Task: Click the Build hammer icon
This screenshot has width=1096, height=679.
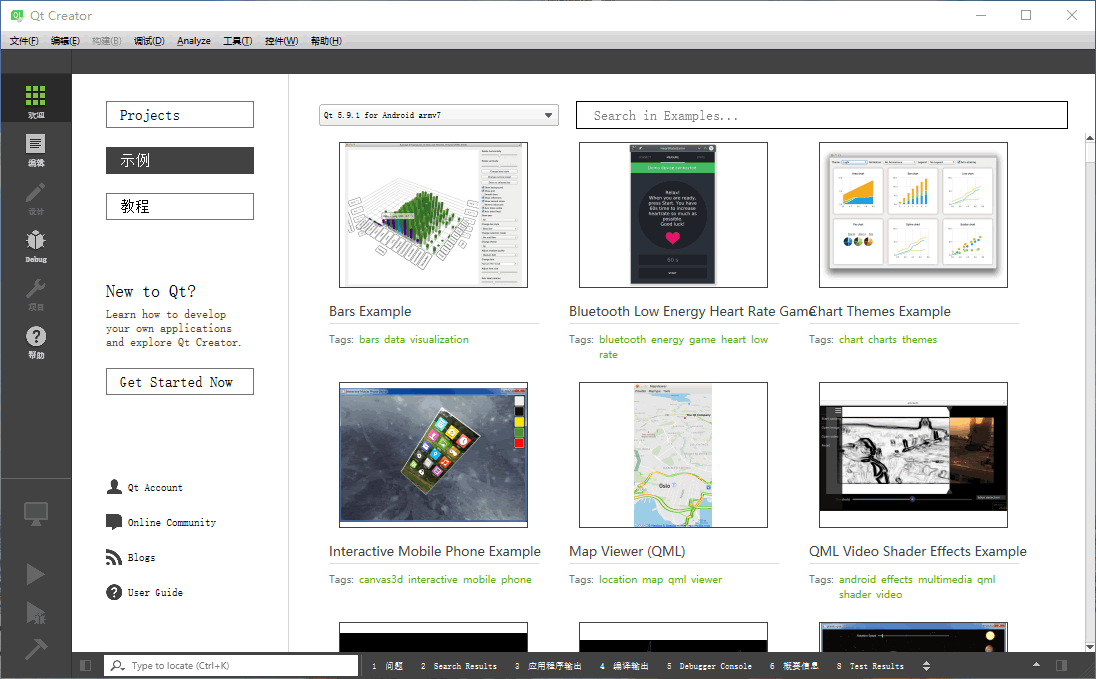Action: pyautogui.click(x=36, y=648)
